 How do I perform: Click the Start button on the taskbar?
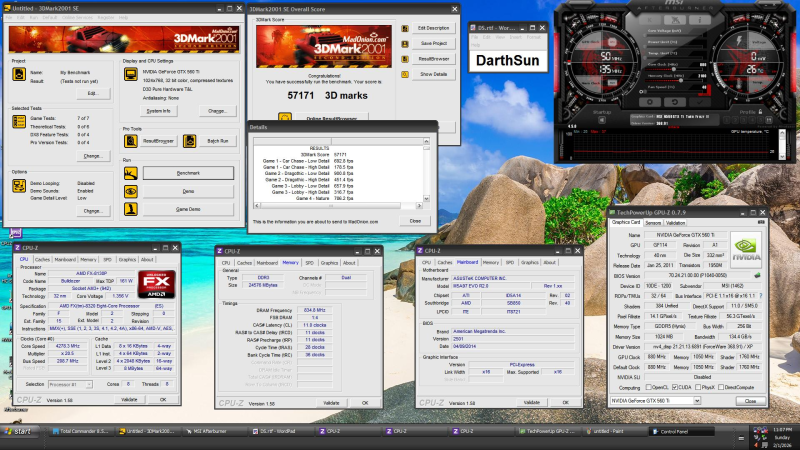18,431
